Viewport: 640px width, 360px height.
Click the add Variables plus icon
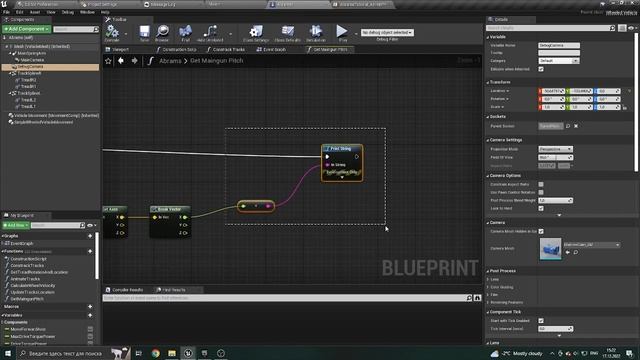pos(90,315)
